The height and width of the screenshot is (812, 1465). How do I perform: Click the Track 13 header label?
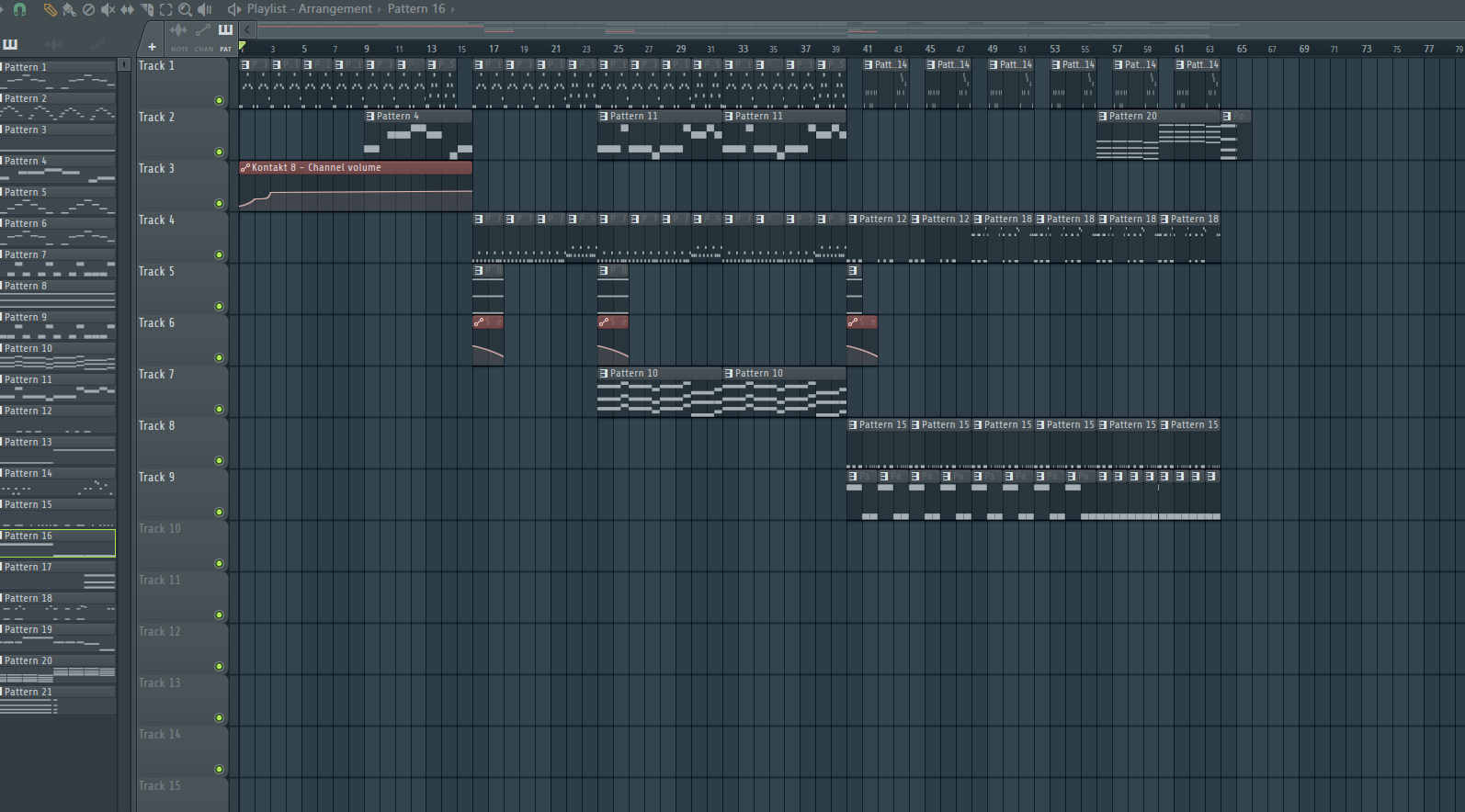click(x=160, y=683)
